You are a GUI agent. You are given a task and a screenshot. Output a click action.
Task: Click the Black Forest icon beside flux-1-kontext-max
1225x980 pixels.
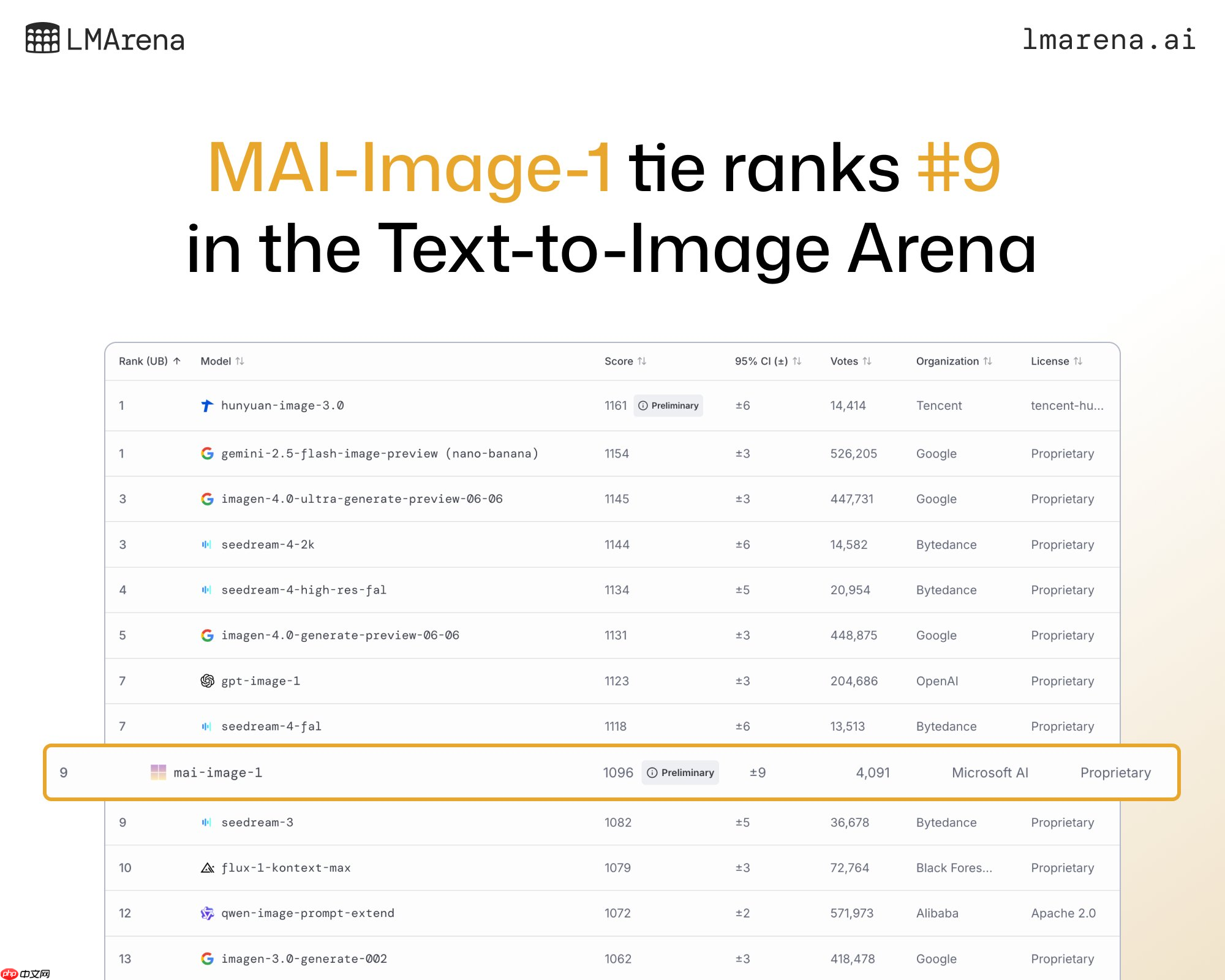207,868
